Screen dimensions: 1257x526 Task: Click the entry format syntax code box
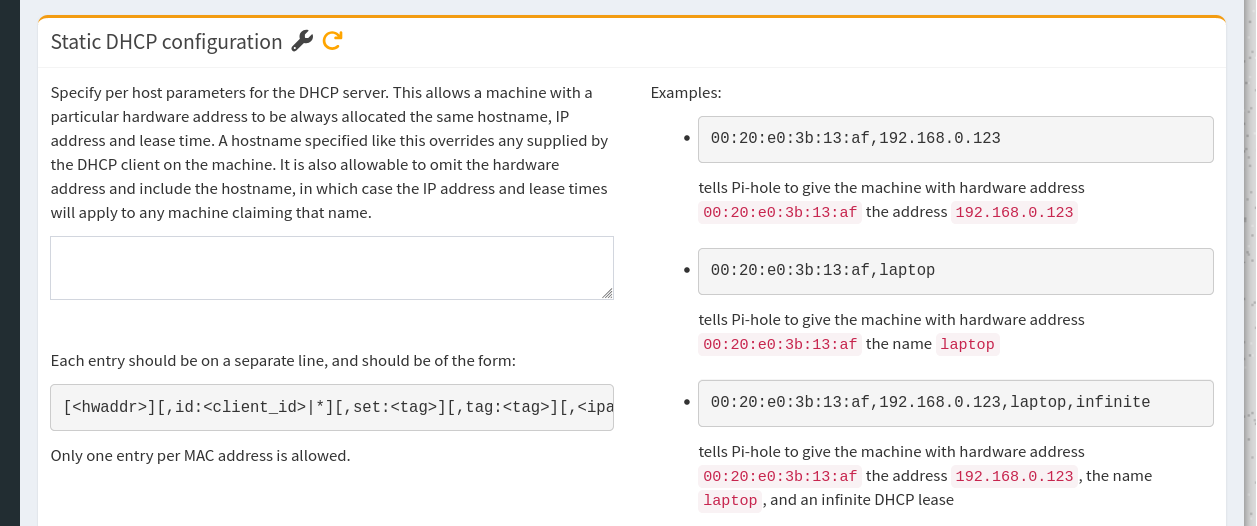(331, 407)
